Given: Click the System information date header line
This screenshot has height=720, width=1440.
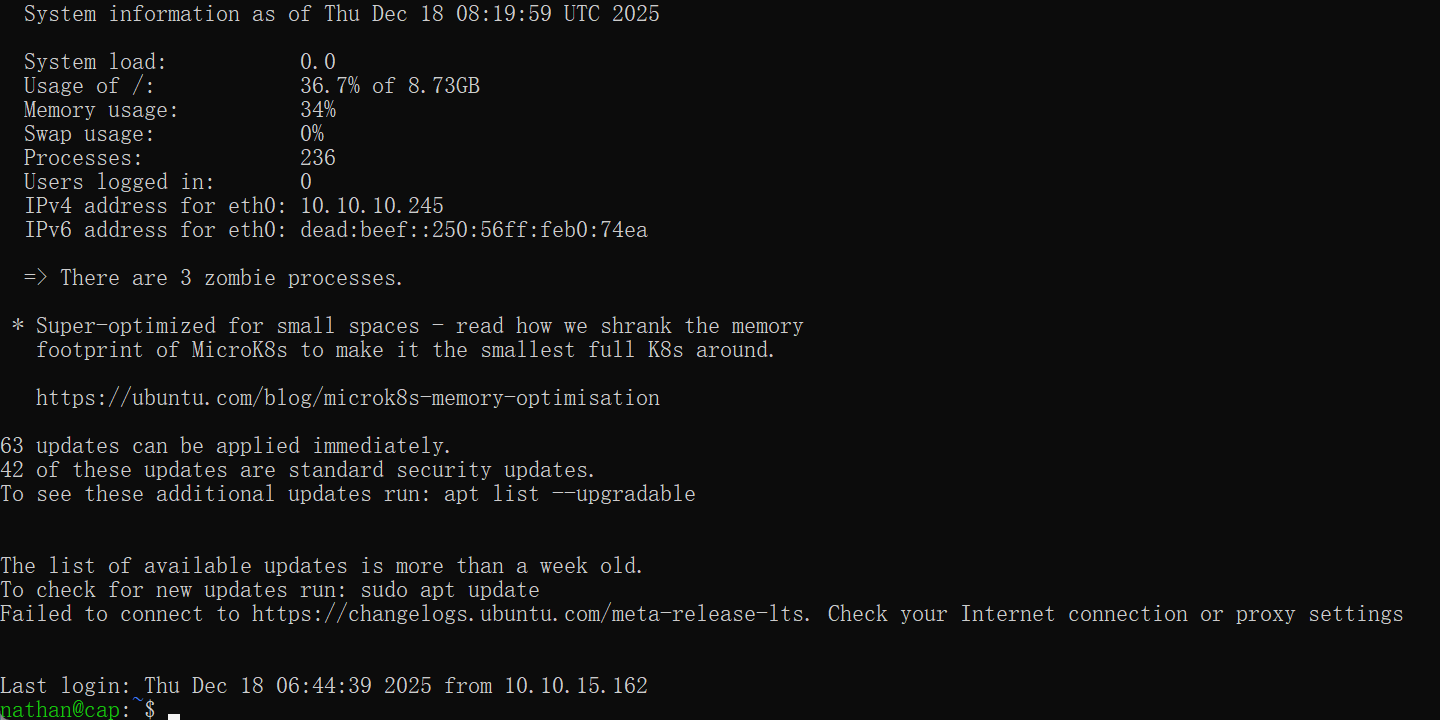Looking at the screenshot, I should click(341, 14).
